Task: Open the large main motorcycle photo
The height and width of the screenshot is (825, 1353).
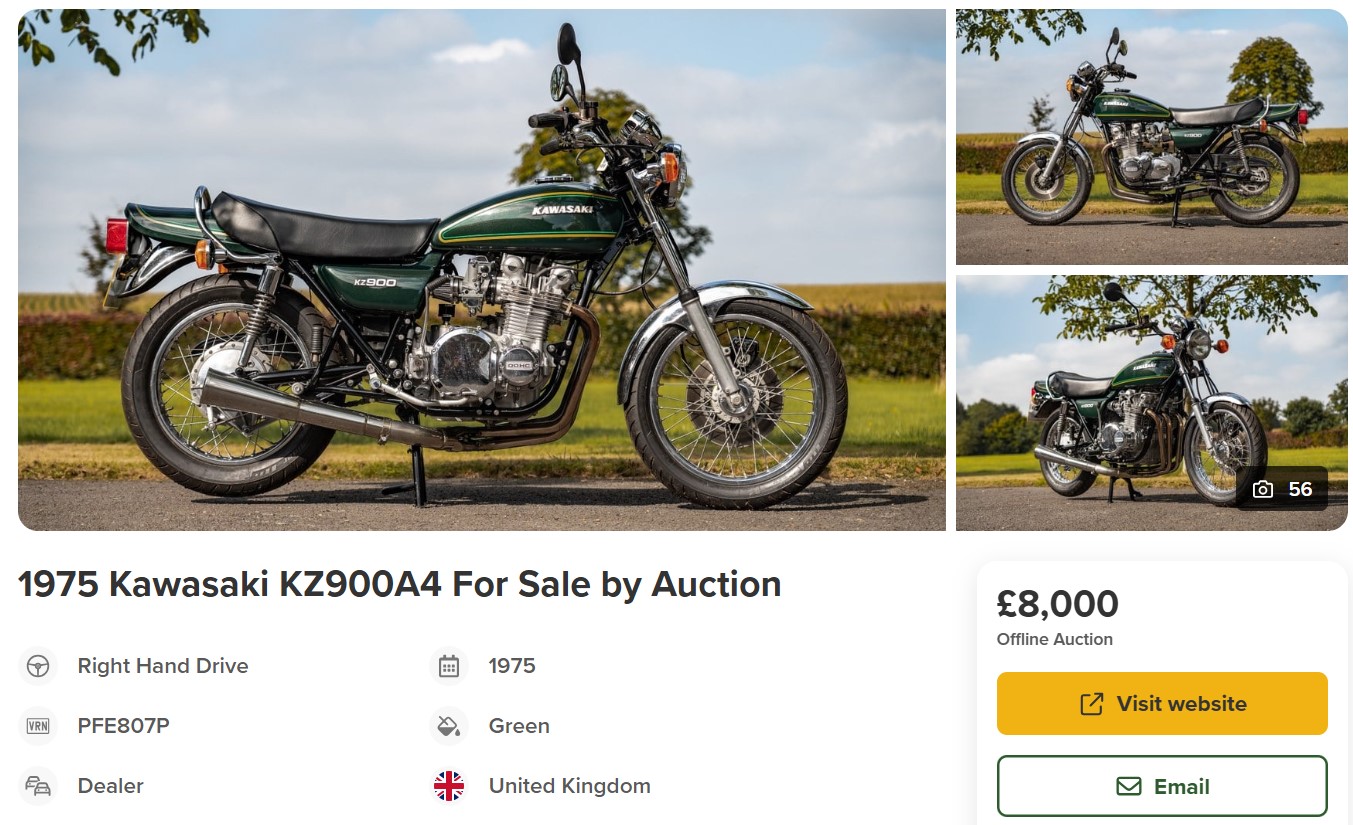Action: tap(481, 270)
